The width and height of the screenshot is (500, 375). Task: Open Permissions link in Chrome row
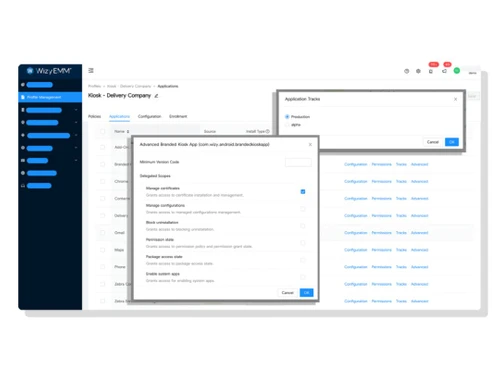(x=382, y=181)
